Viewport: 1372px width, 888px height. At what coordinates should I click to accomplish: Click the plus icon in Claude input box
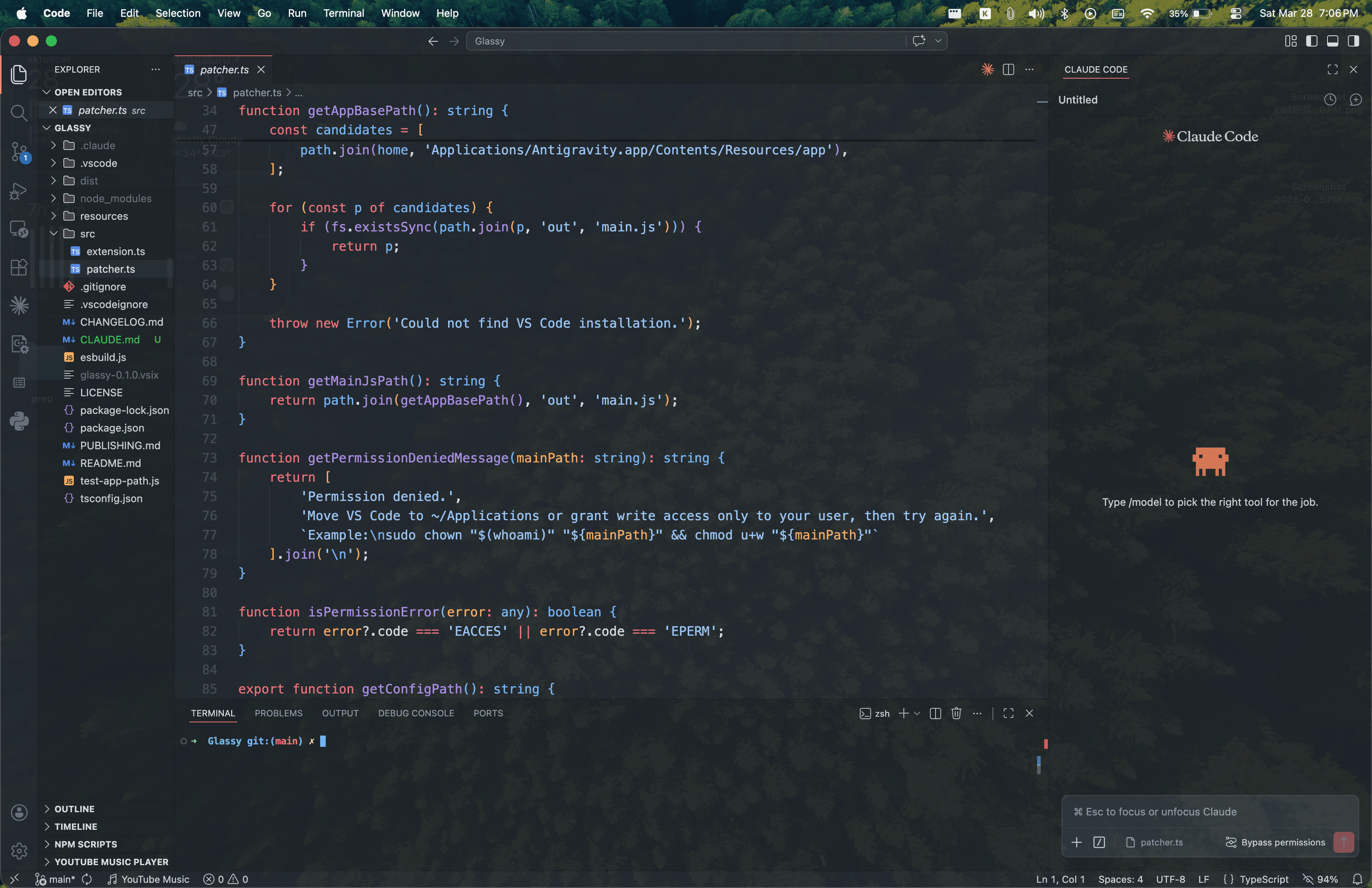(x=1076, y=842)
